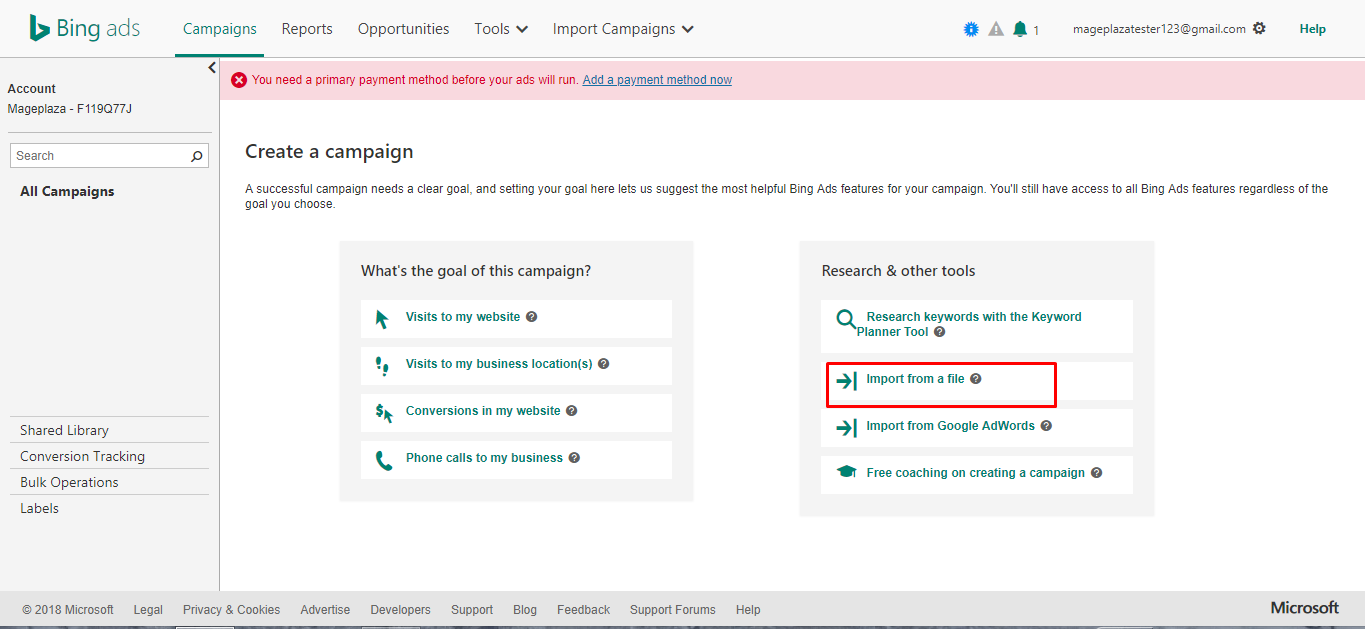Screen dimensions: 1365x629
Task: Click the Microsoft logo in footer
Action: (1305, 608)
